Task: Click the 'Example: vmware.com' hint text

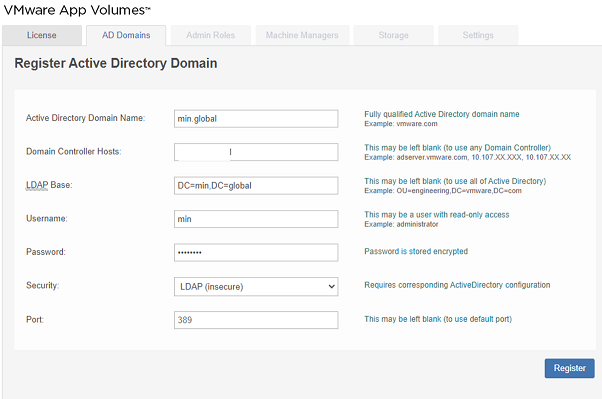Action: click(x=401, y=124)
